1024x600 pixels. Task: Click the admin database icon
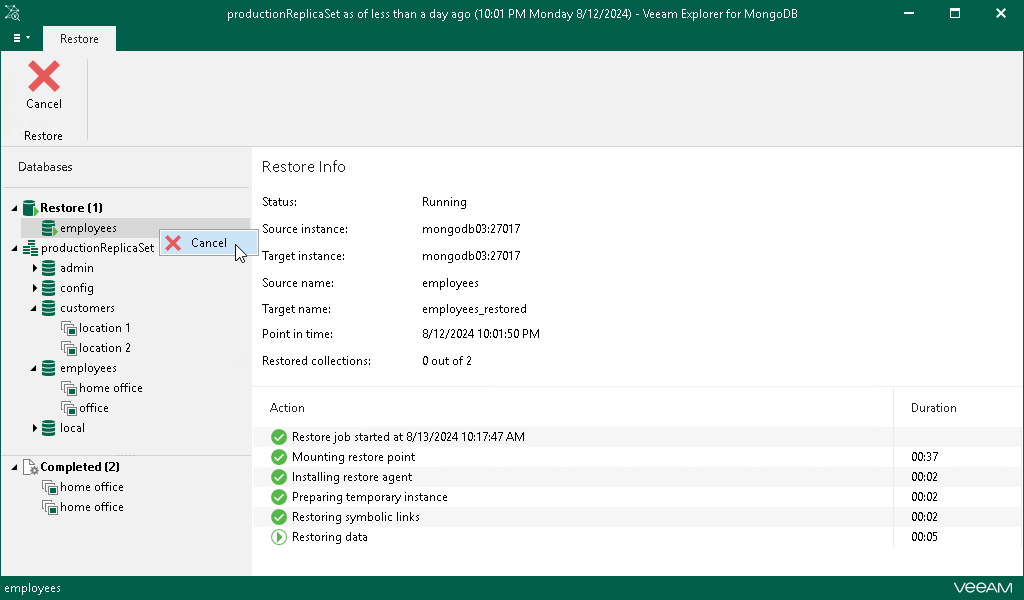coord(48,268)
